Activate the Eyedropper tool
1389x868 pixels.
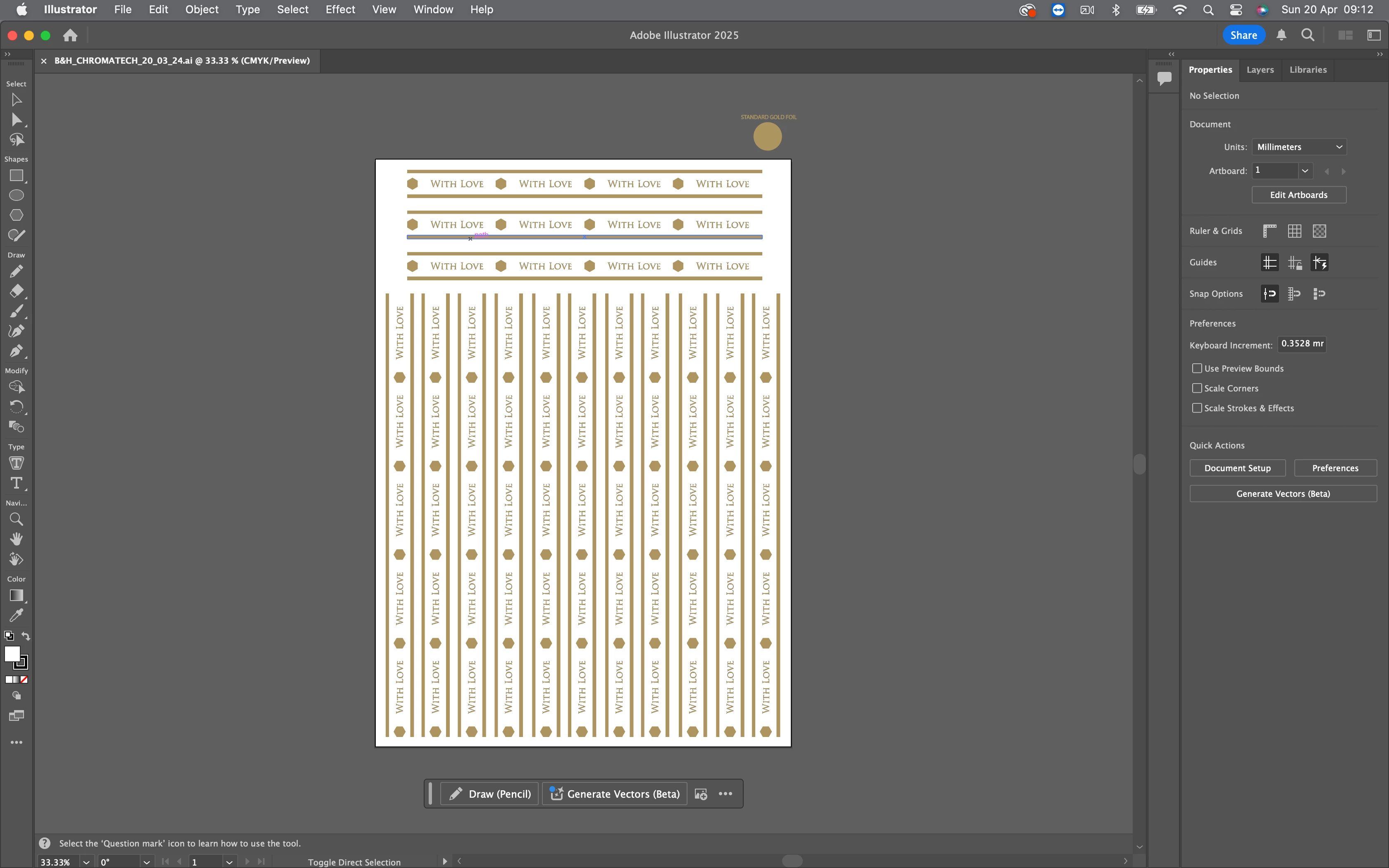[16, 615]
